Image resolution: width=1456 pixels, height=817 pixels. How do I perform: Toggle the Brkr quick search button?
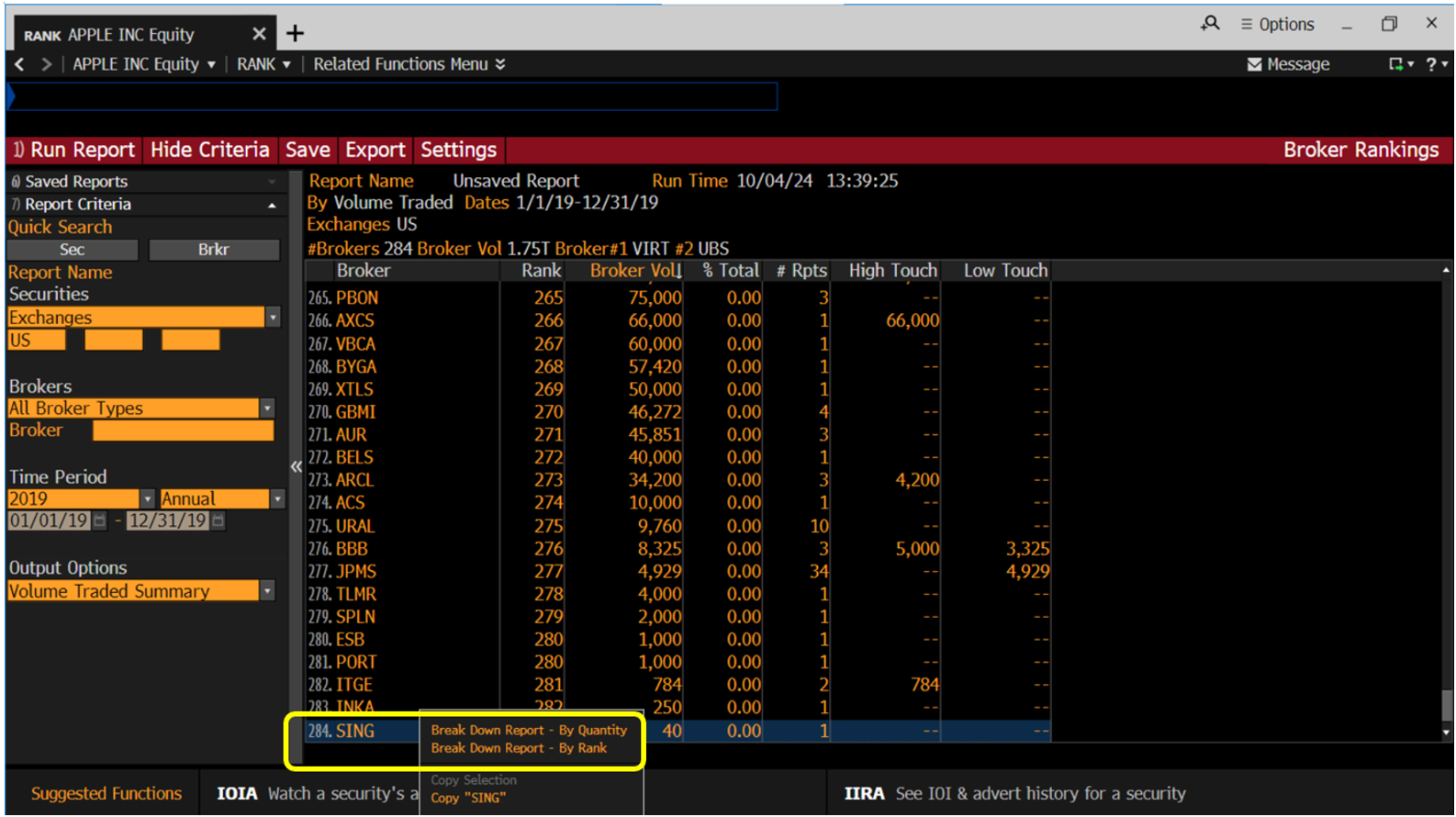214,250
